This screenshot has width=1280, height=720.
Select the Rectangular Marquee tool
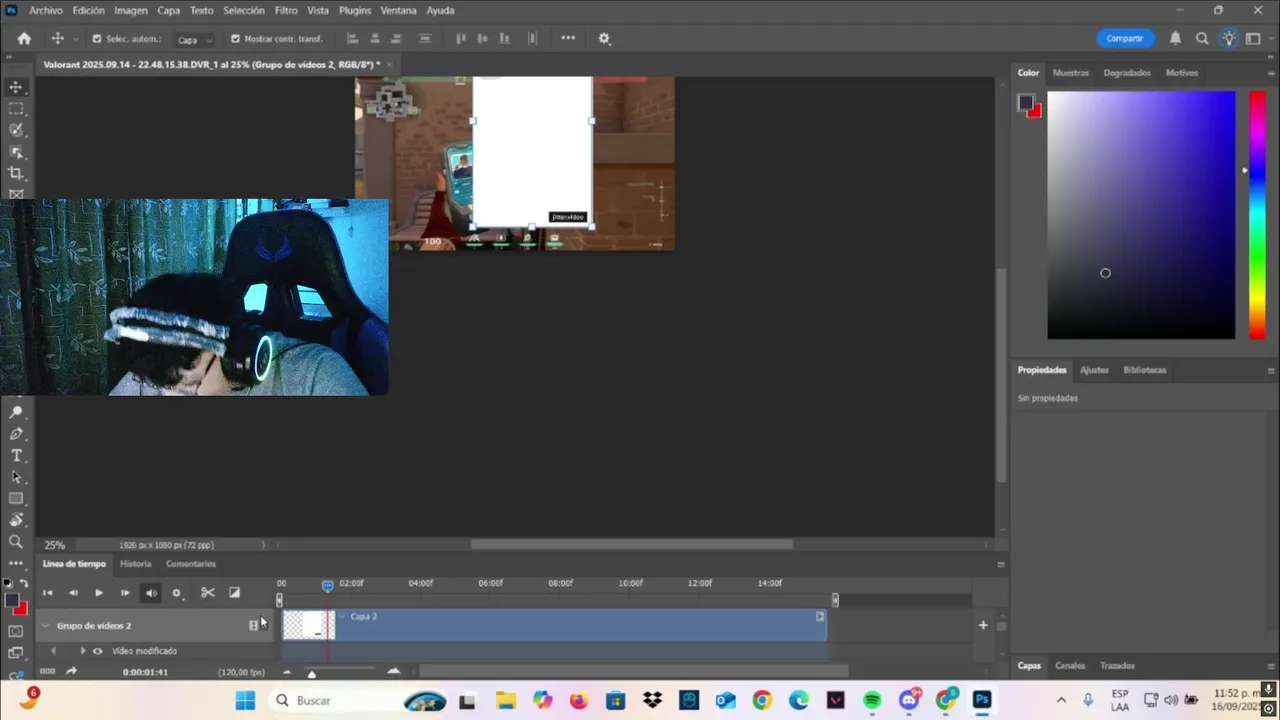click(x=16, y=108)
